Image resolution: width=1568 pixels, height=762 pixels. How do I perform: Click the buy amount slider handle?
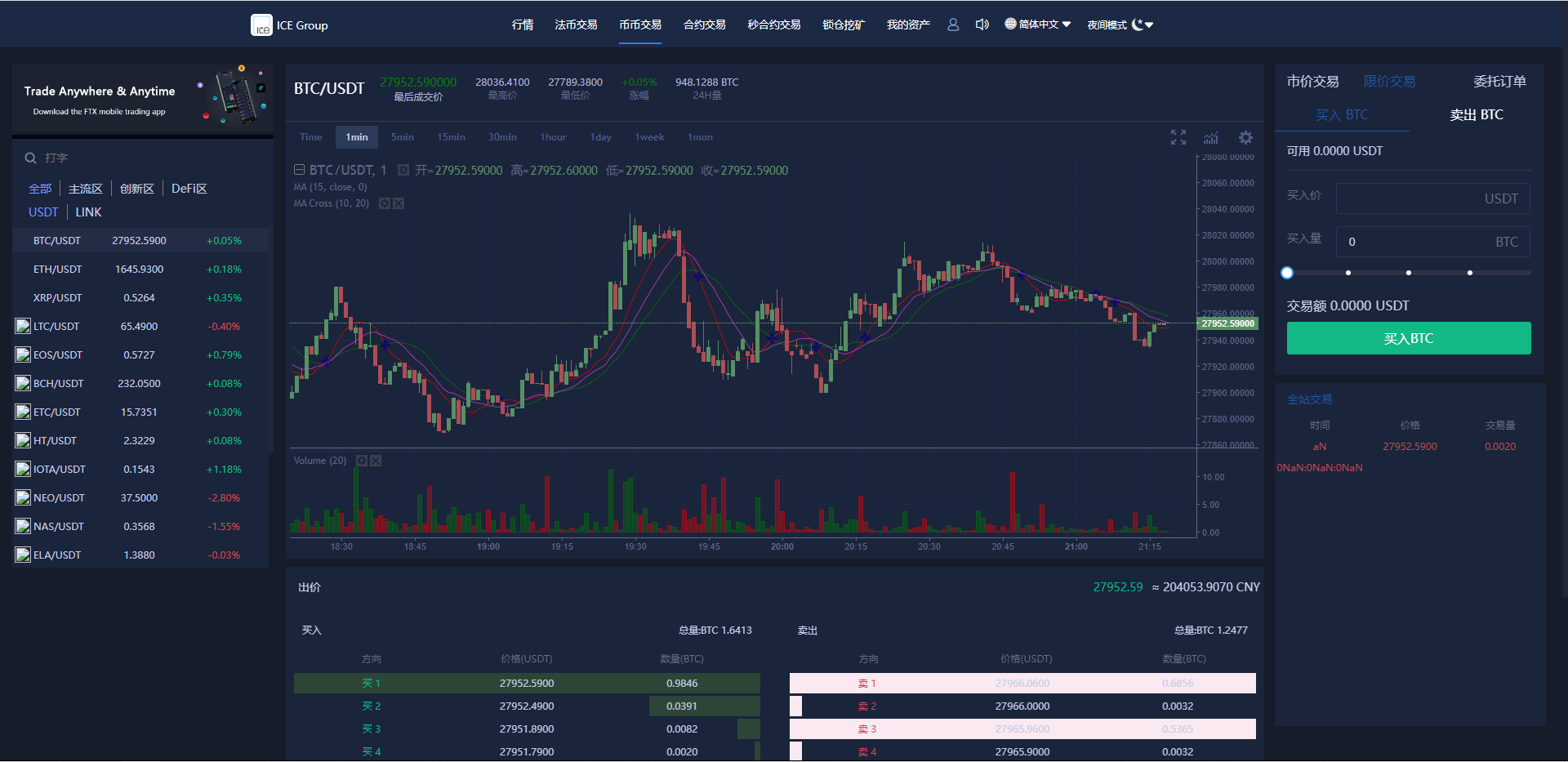click(x=1287, y=273)
